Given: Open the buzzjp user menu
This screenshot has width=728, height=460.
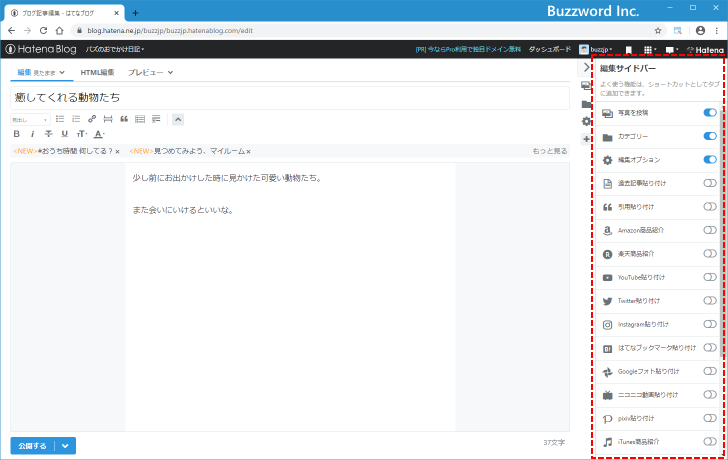Looking at the screenshot, I should pyautogui.click(x=596, y=50).
